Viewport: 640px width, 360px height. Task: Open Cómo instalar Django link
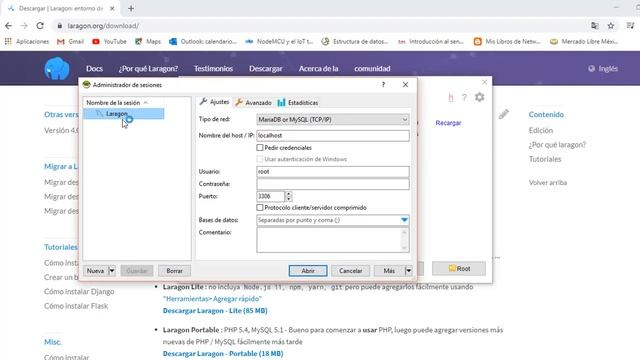coord(79,291)
